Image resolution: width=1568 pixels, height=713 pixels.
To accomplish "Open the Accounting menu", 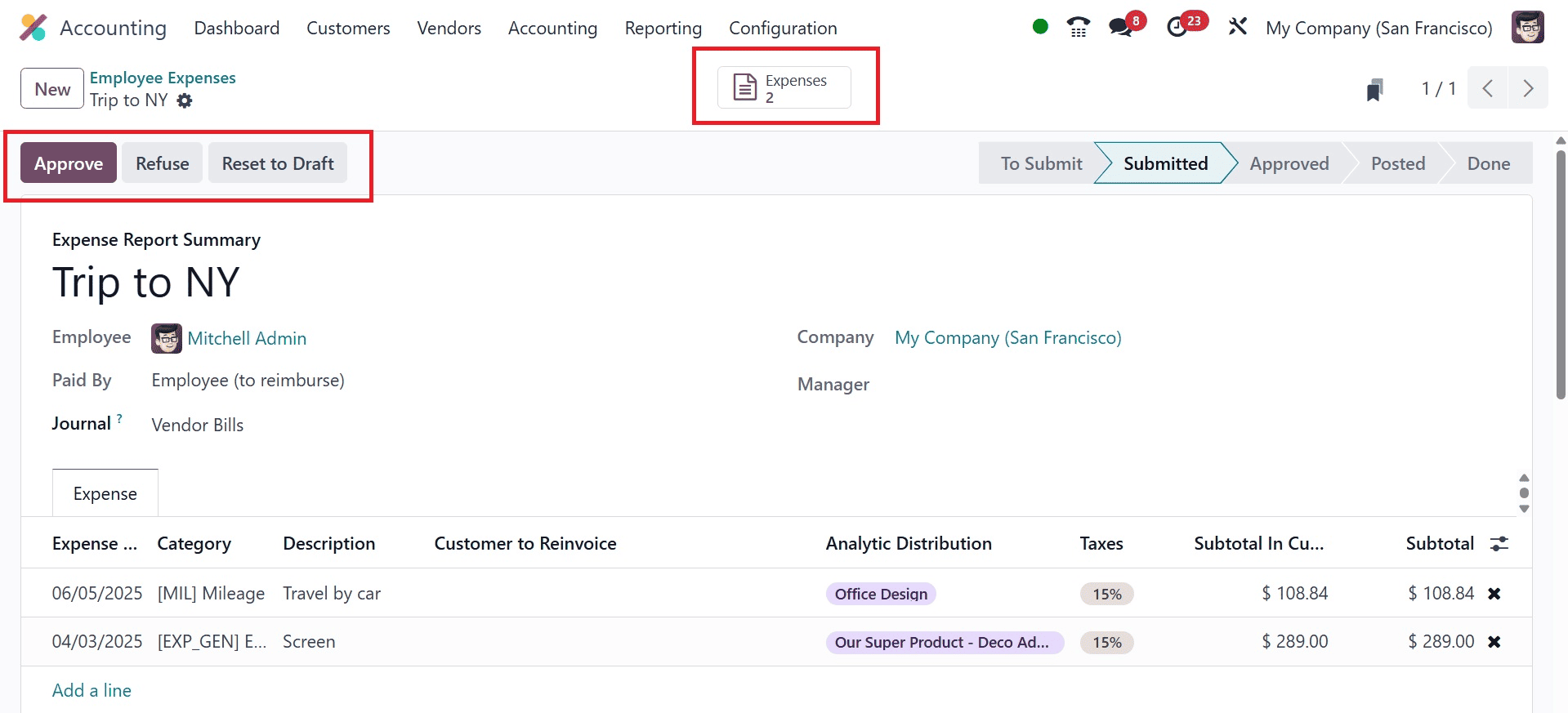I will point(553,28).
